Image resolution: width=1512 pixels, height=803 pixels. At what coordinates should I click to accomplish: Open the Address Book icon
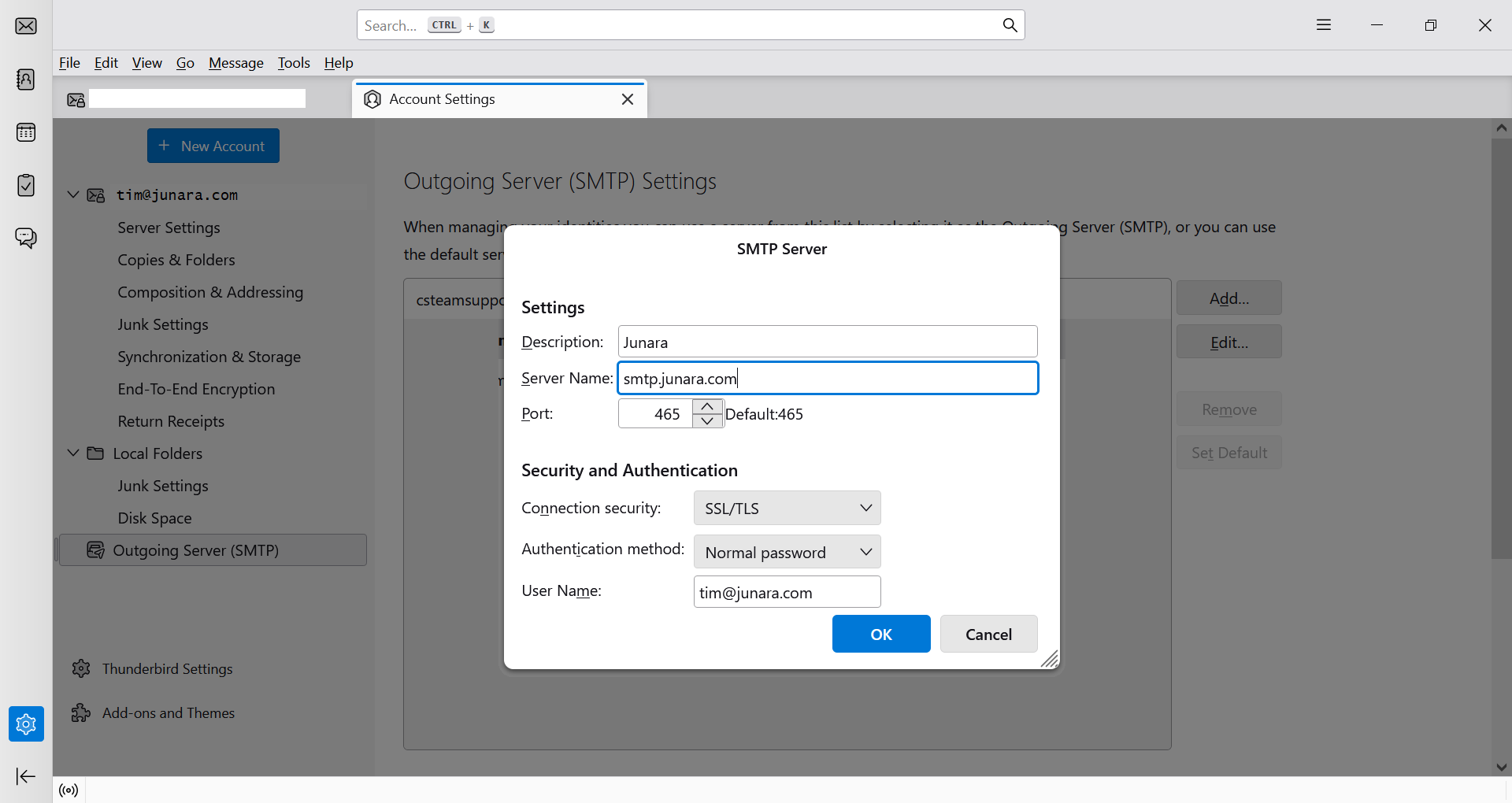(26, 80)
